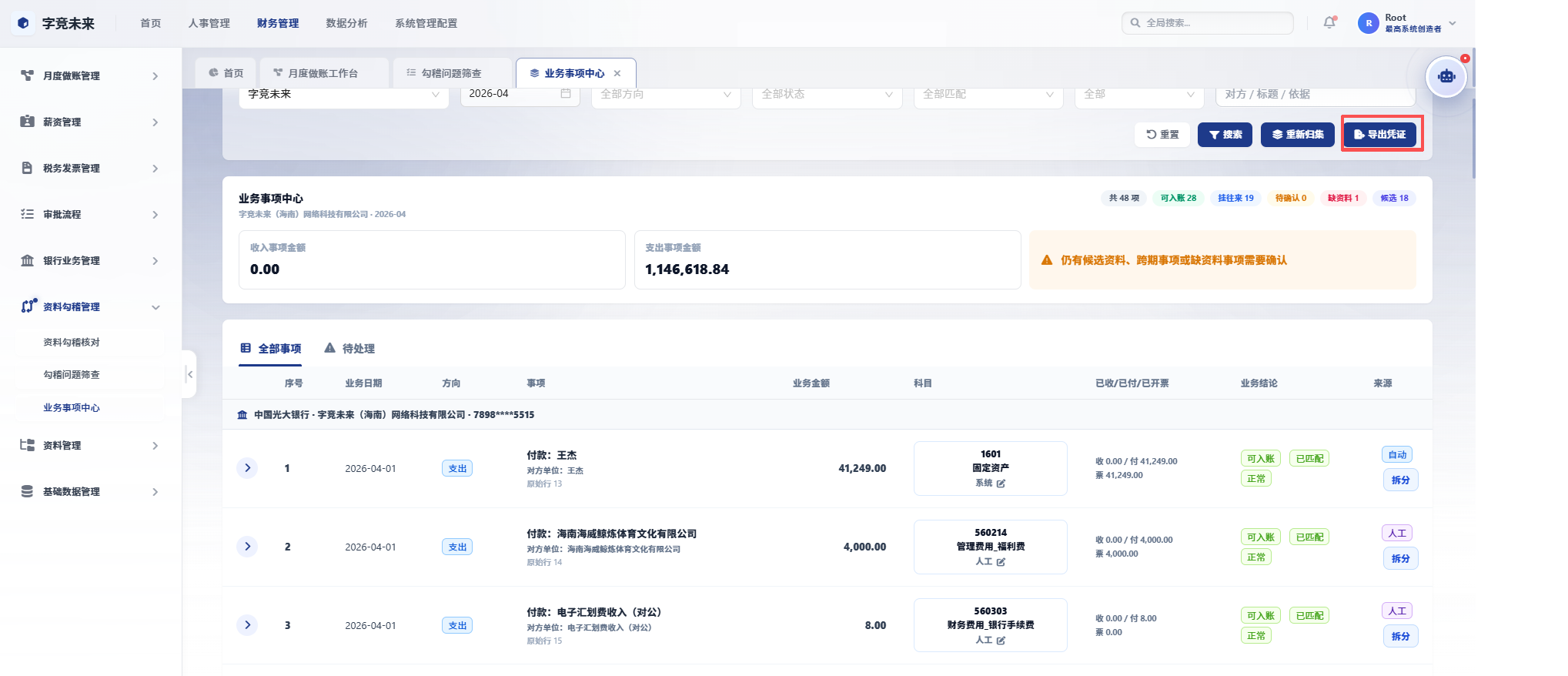Click the 字竞未来 logo icon
This screenshot has height=676, width=1568.
click(23, 23)
